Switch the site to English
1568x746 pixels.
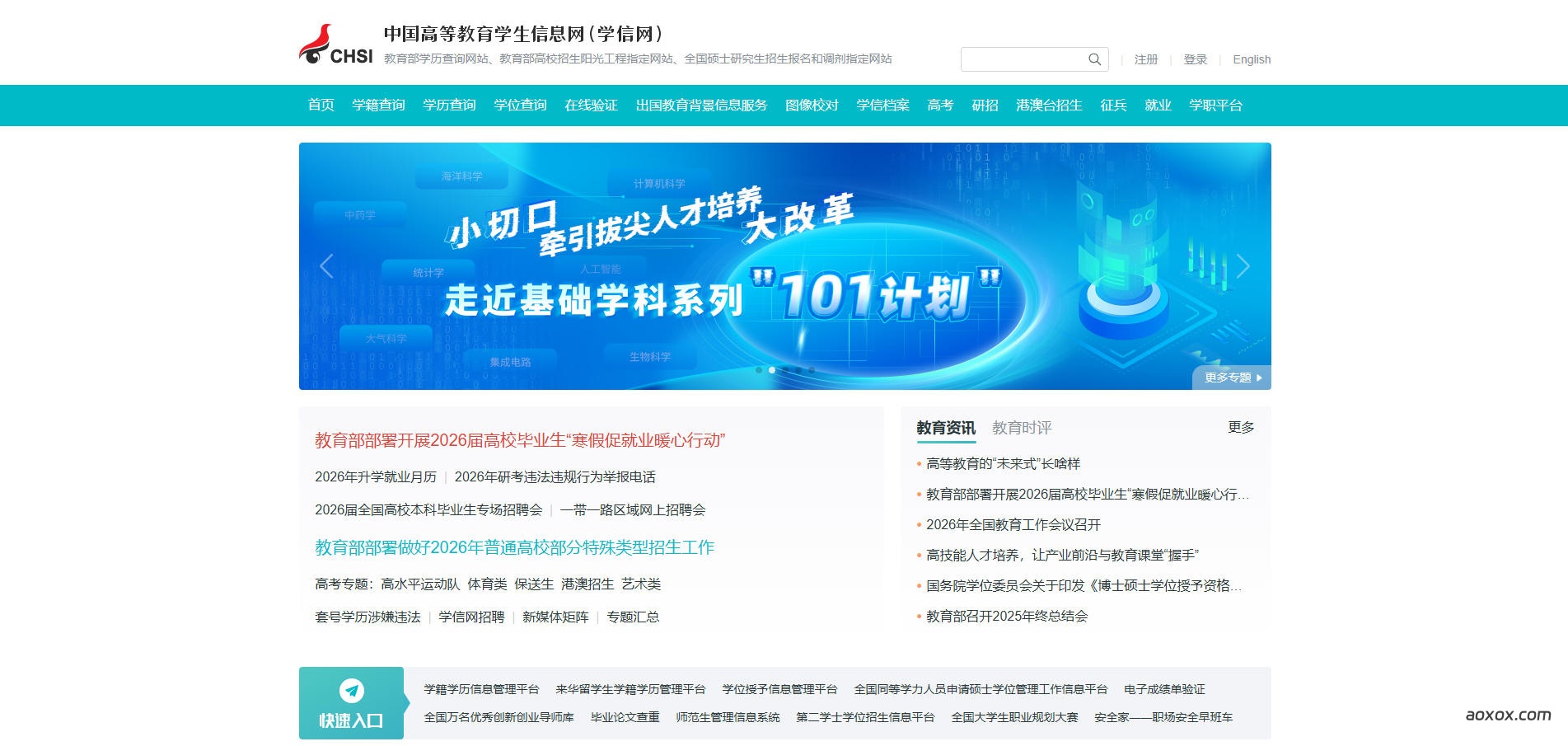1251,59
